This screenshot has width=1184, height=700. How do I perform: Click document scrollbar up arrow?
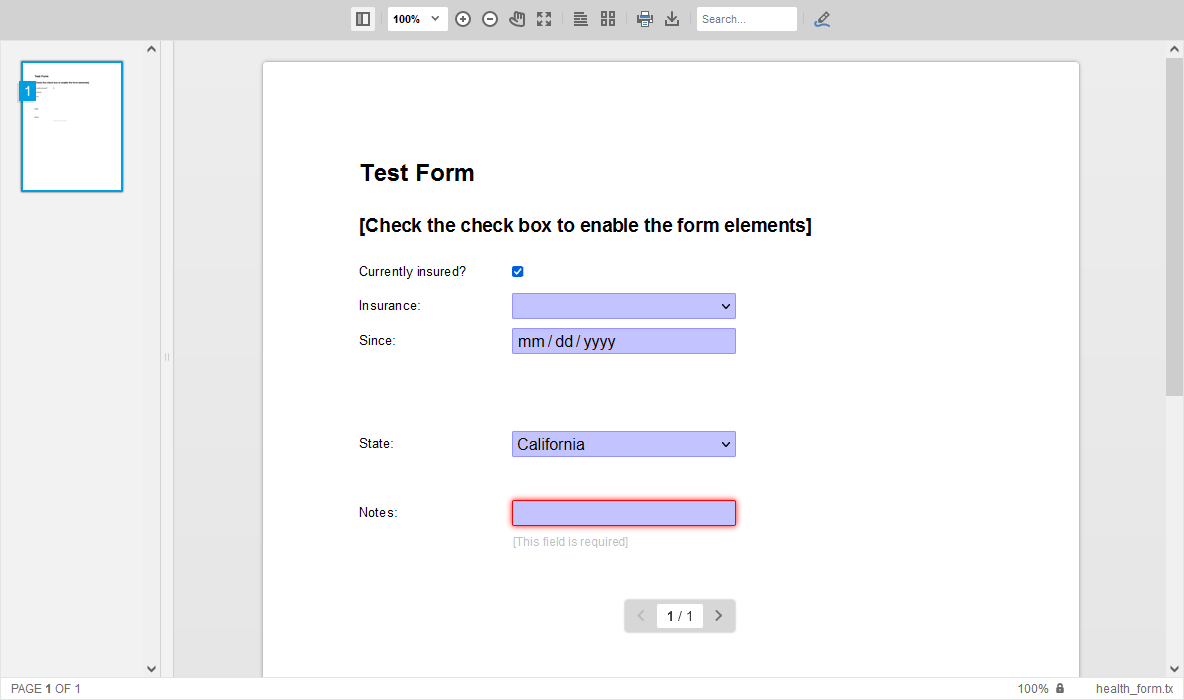coord(1174,49)
